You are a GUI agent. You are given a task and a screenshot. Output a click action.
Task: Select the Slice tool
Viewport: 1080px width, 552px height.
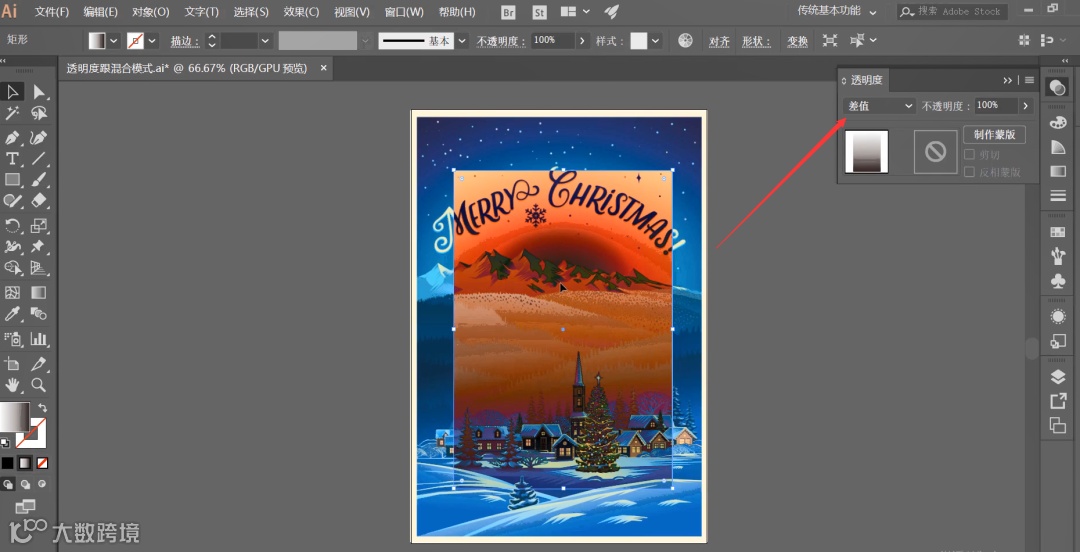click(39, 363)
